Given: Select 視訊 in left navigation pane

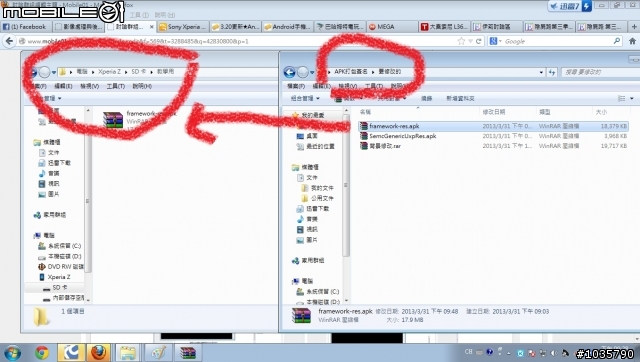Looking at the screenshot, I should tap(53, 184).
